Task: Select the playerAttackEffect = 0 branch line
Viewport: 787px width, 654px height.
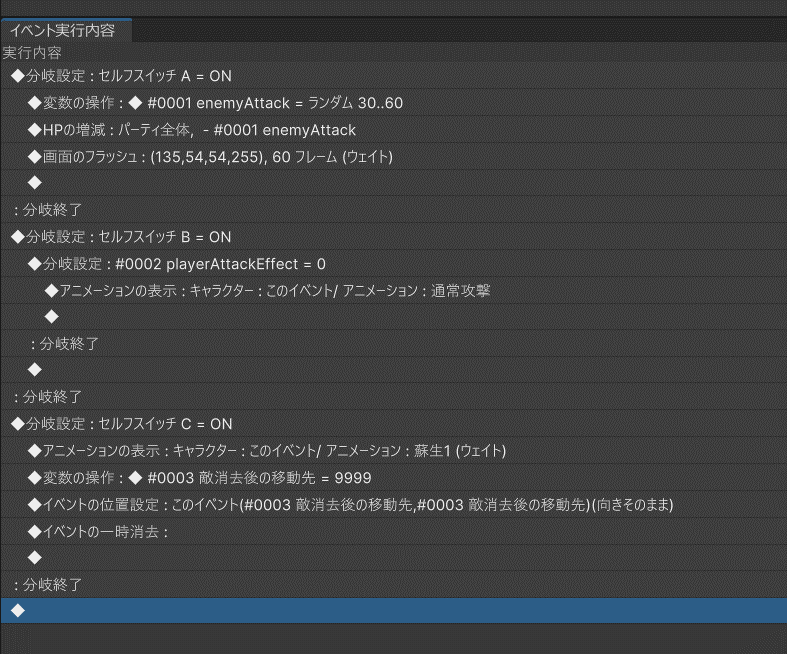Action: [177, 264]
